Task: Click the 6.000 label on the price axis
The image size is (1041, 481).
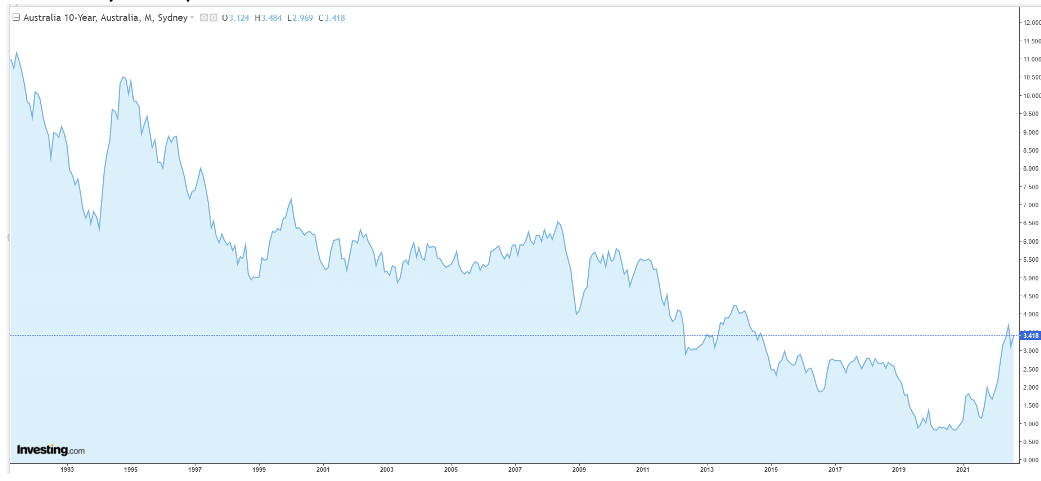Action: pos(1028,241)
